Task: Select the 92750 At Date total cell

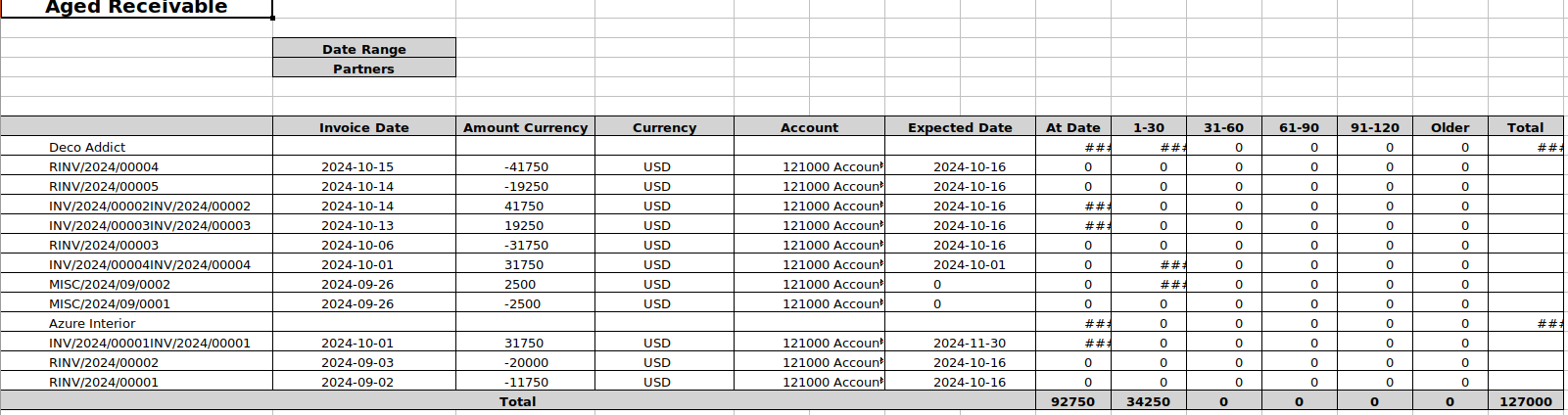Action: (x=1072, y=401)
